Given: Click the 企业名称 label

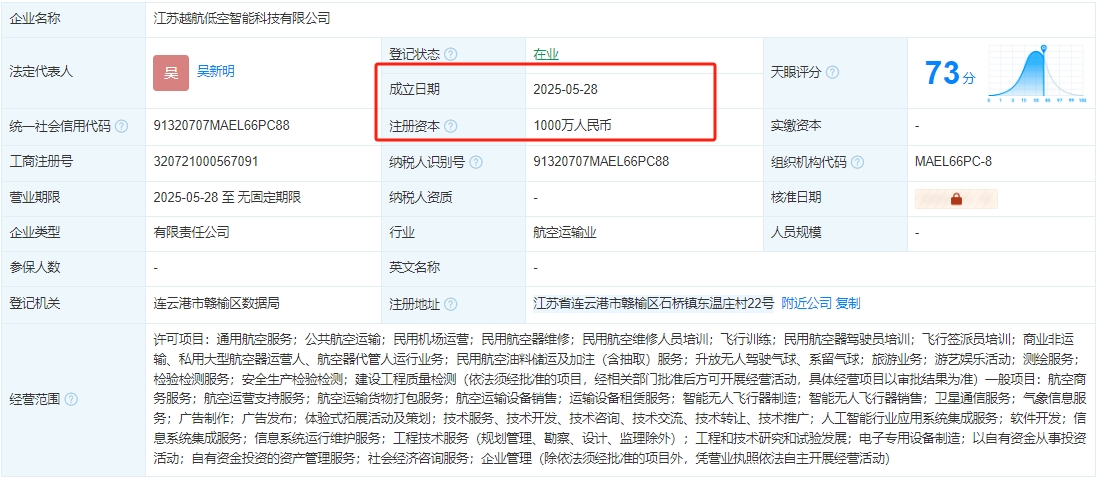Looking at the screenshot, I should (35, 18).
